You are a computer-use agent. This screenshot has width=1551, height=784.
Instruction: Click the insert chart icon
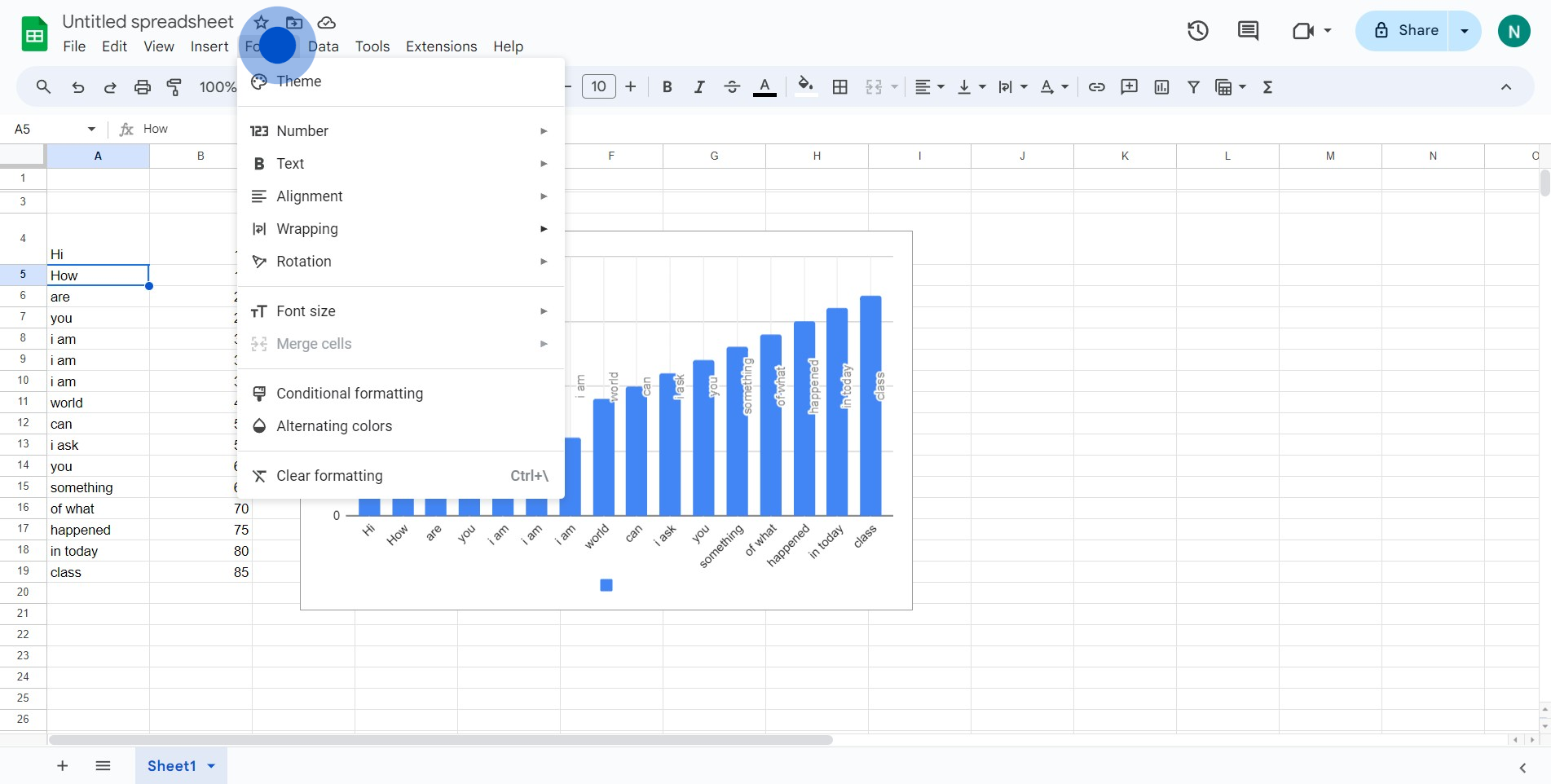pos(1161,87)
